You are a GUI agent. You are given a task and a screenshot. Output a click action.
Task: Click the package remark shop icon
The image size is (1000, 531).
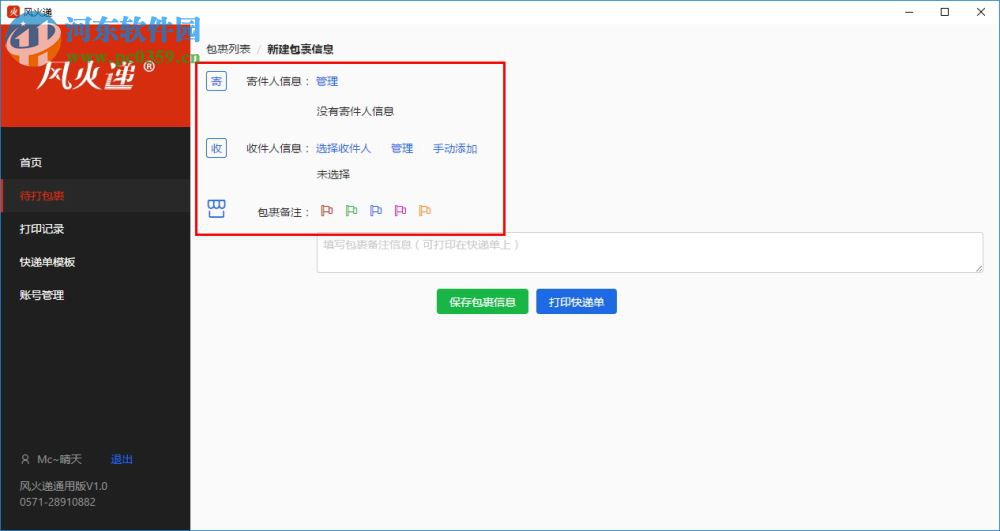coord(217,209)
